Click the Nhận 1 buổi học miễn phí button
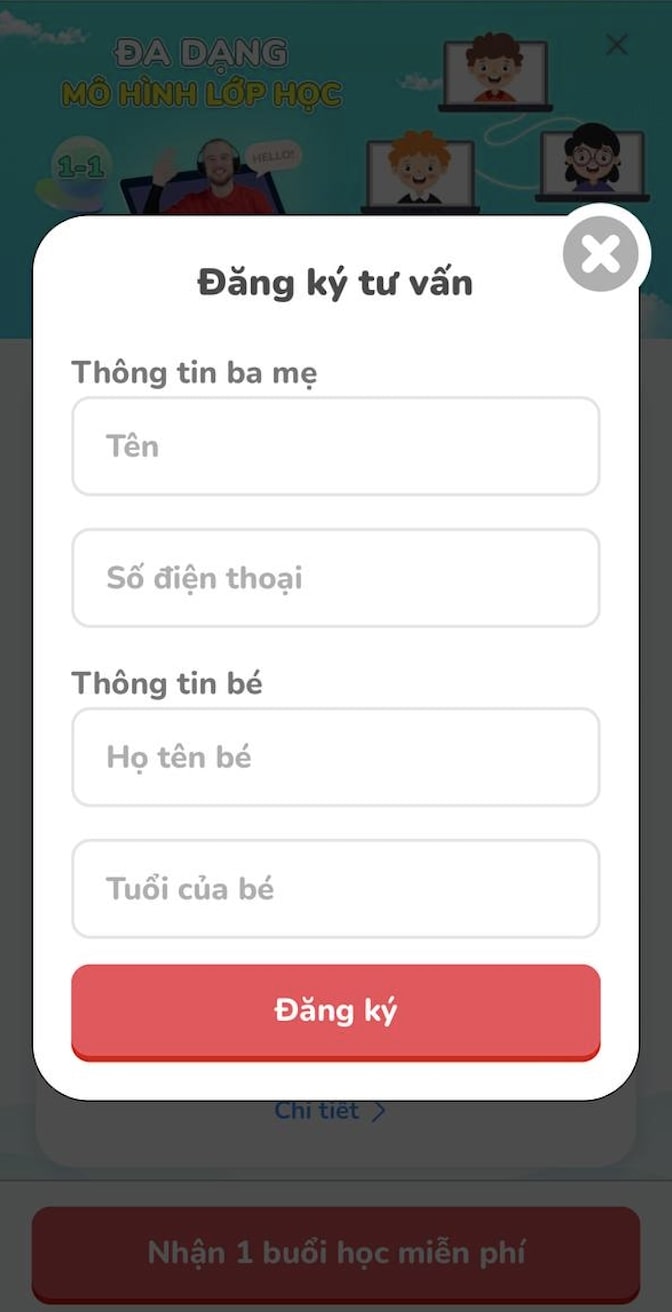Viewport: 672px width, 1312px height. [x=336, y=1251]
